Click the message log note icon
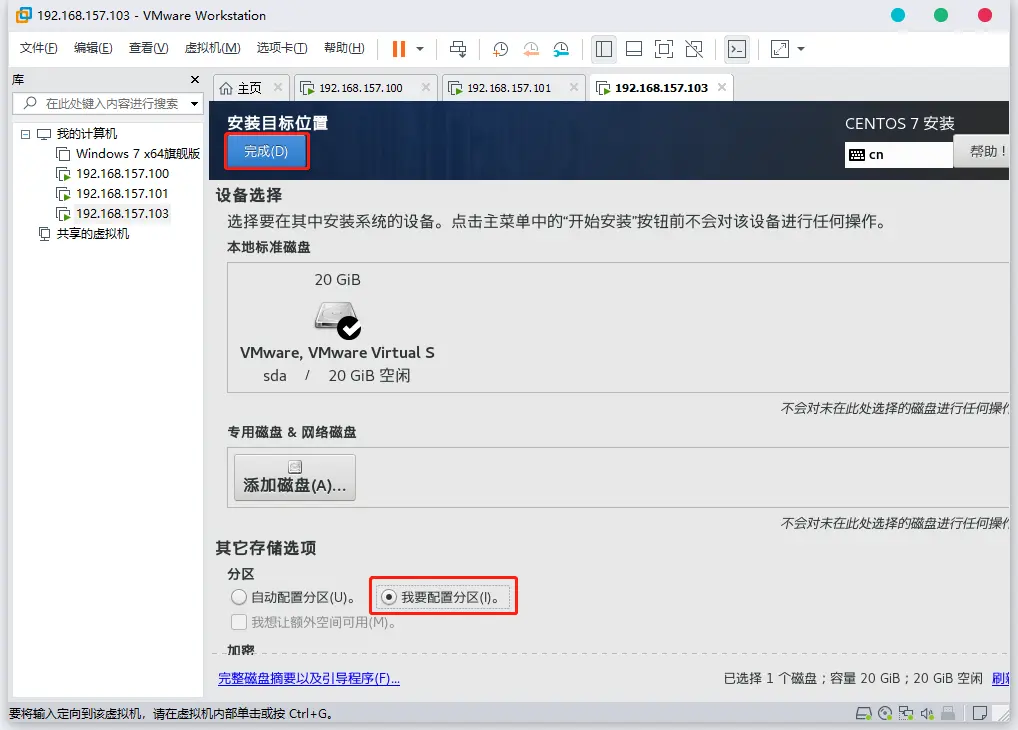 coord(980,714)
